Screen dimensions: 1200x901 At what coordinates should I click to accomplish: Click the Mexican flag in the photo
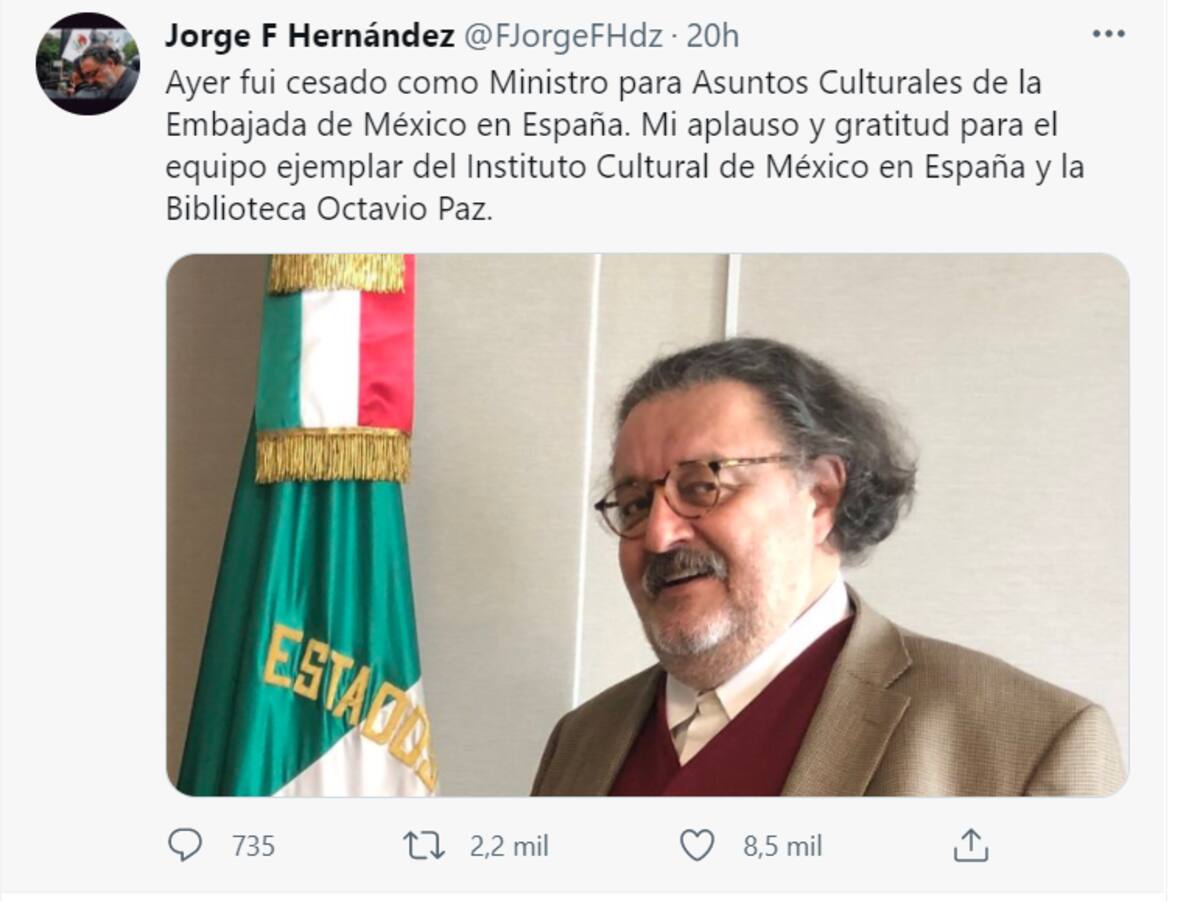pyautogui.click(x=312, y=525)
